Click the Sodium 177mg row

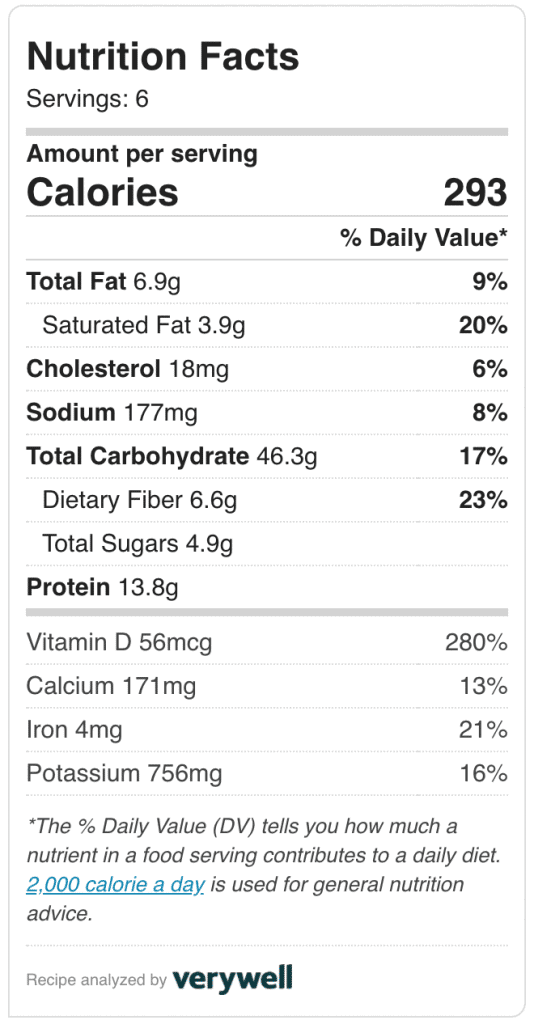267,413
